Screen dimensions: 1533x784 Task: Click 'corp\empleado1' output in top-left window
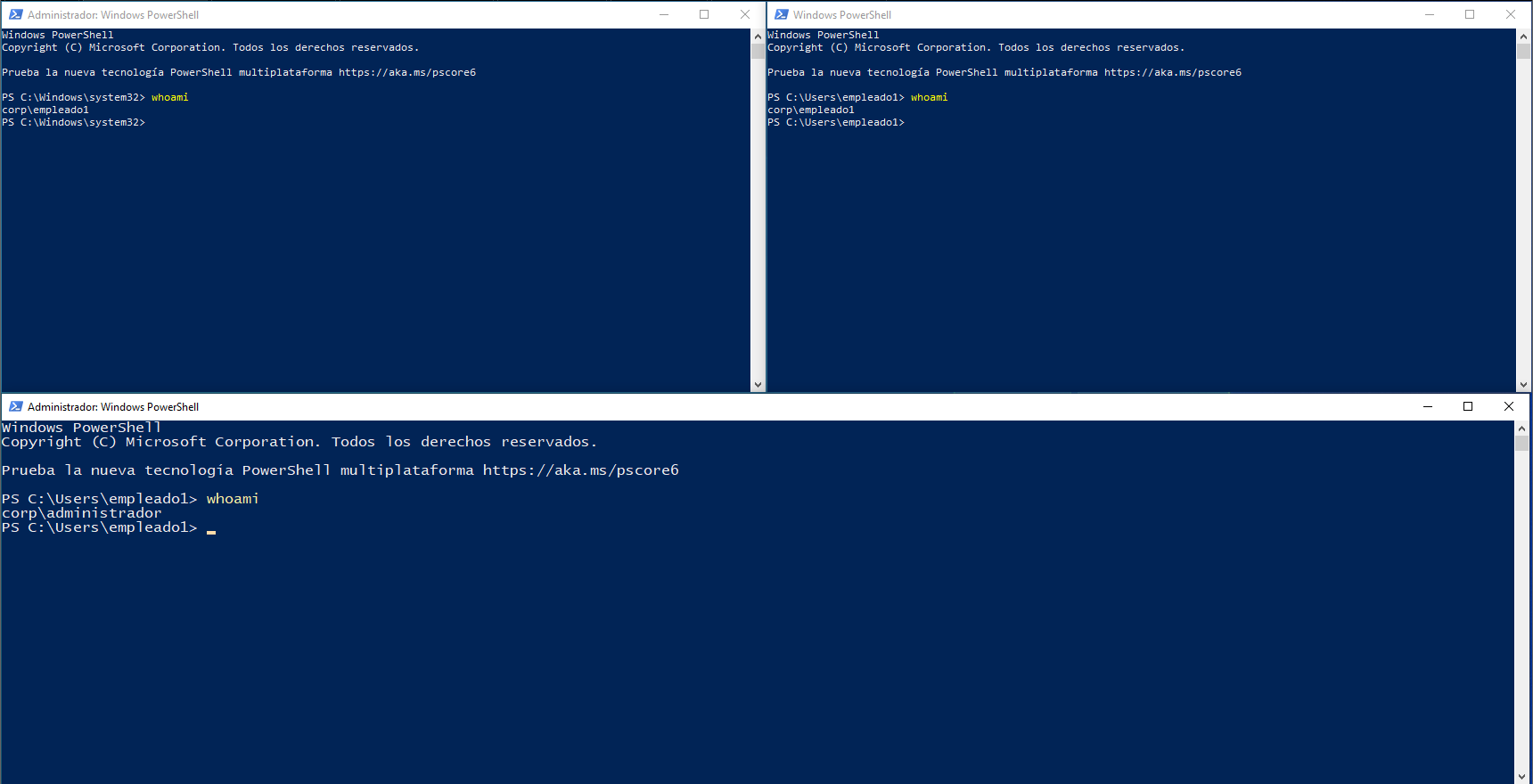click(45, 110)
